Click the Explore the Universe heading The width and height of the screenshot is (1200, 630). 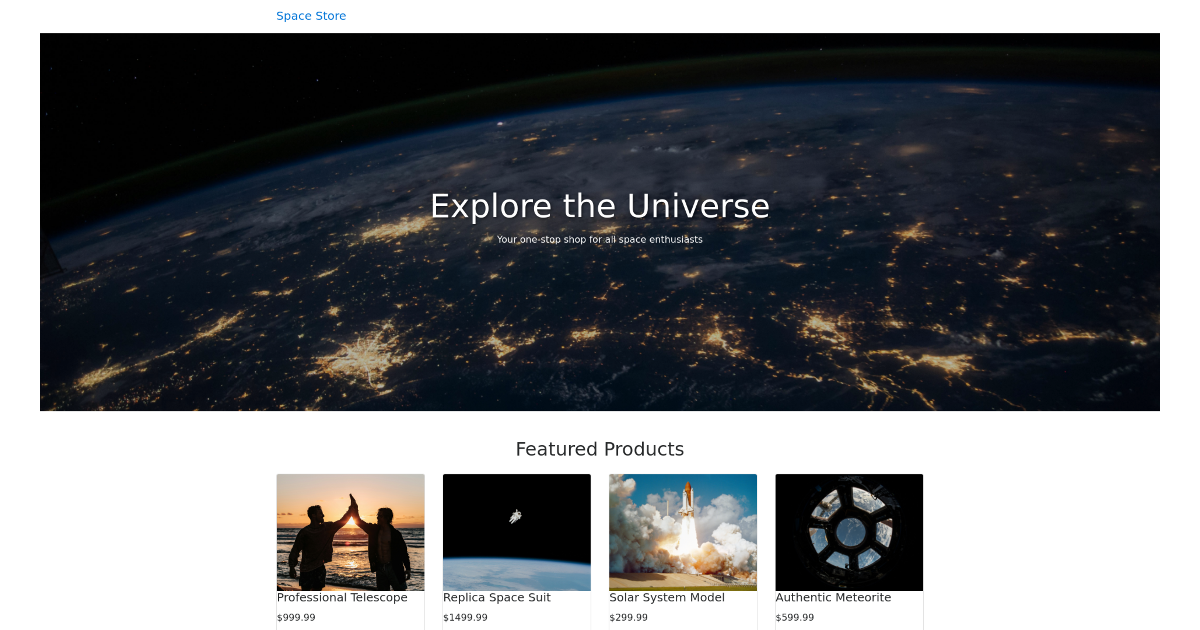coord(600,206)
